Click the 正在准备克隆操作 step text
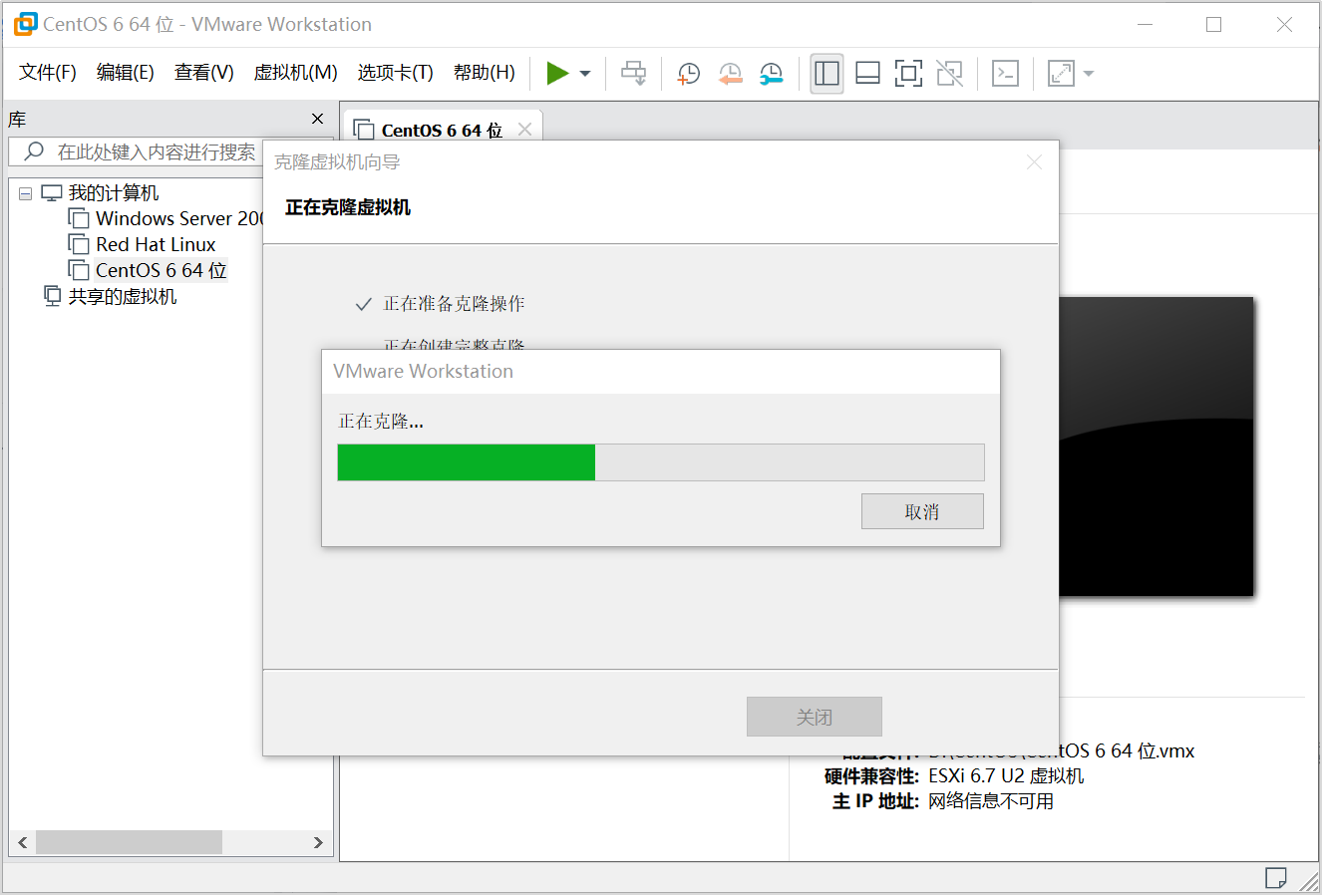The height and width of the screenshot is (896, 1324). click(454, 304)
